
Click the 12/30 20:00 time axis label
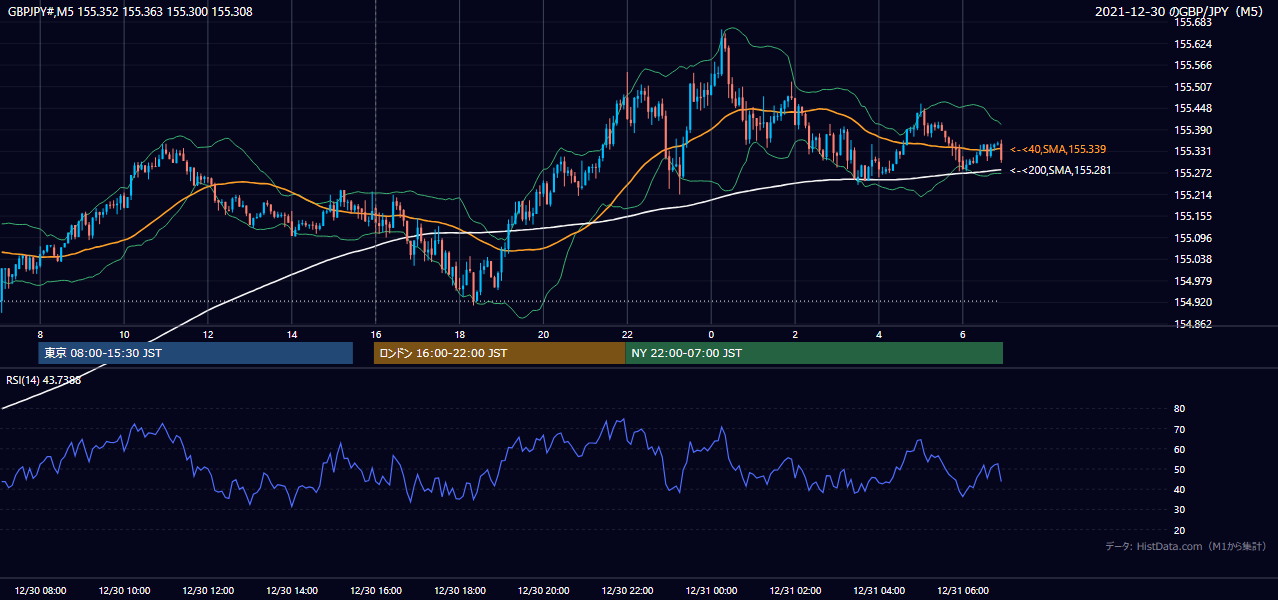point(543,590)
